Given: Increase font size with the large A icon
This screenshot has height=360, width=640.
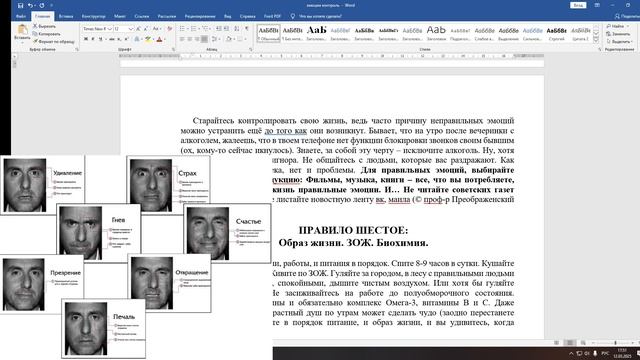Looking at the screenshot, I should 138,29.
